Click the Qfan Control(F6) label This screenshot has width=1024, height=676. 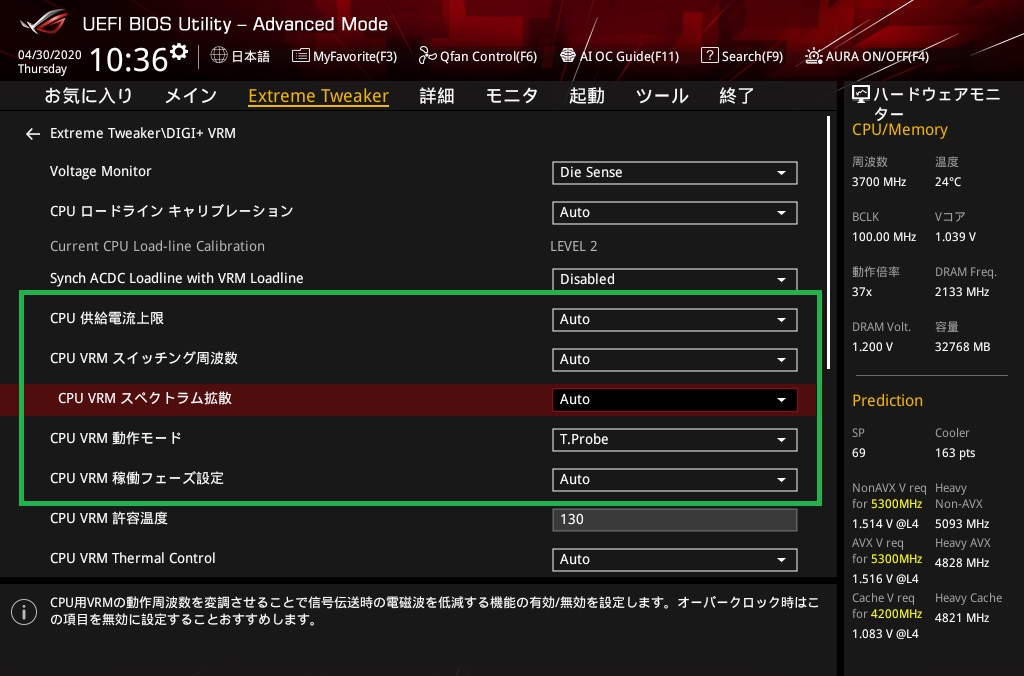pyautogui.click(x=488, y=56)
